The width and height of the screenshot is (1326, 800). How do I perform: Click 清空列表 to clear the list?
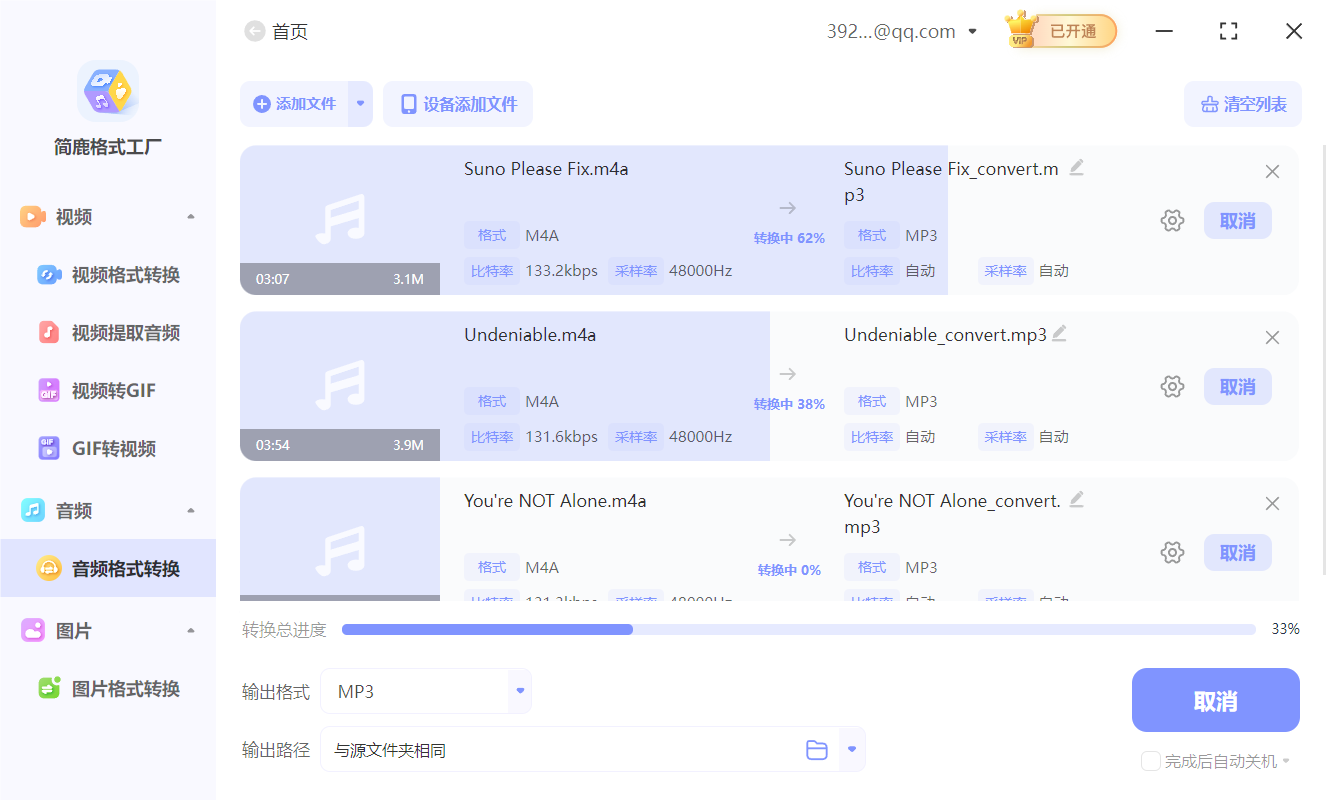coord(1243,104)
